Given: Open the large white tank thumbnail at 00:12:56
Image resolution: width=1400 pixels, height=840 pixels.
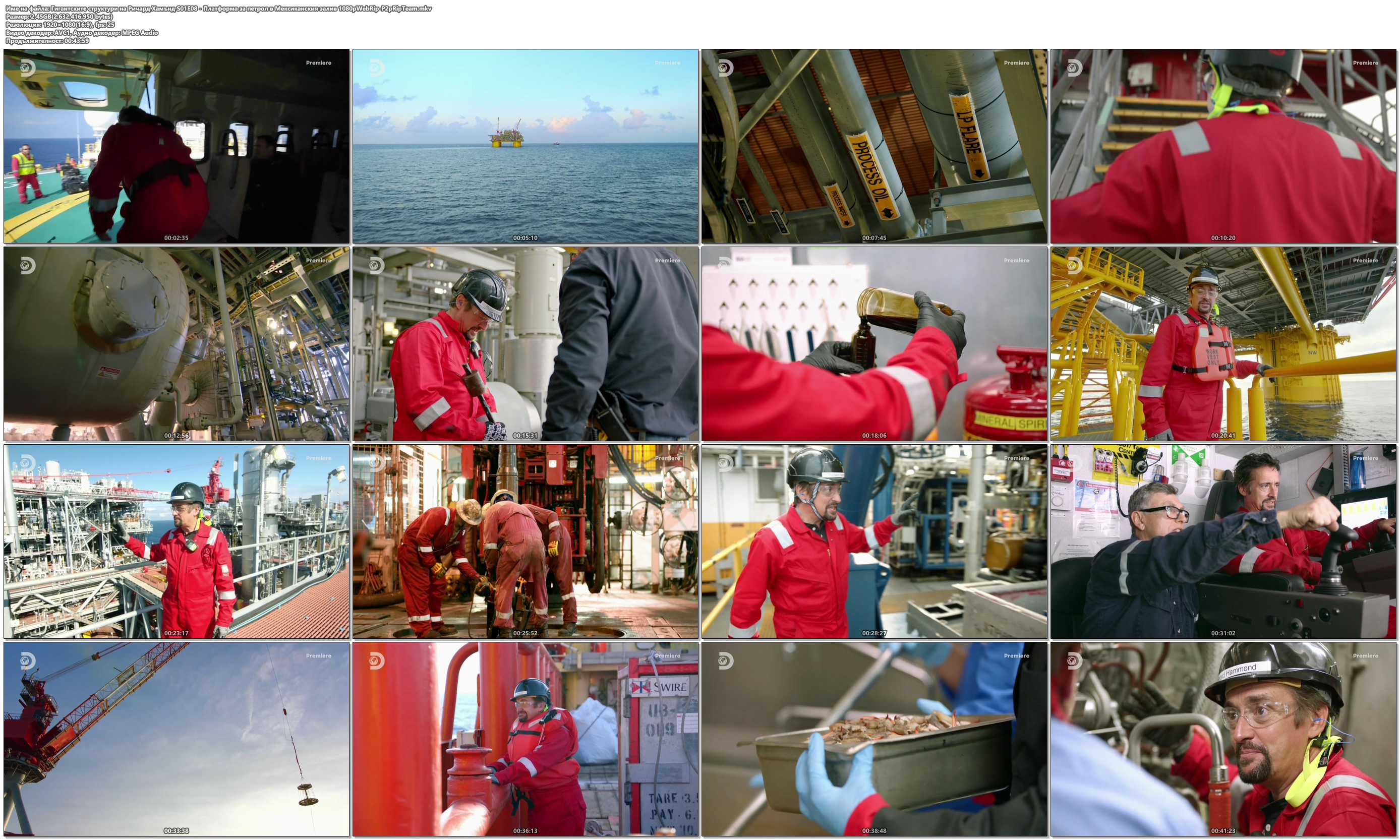Looking at the screenshot, I should (177, 343).
